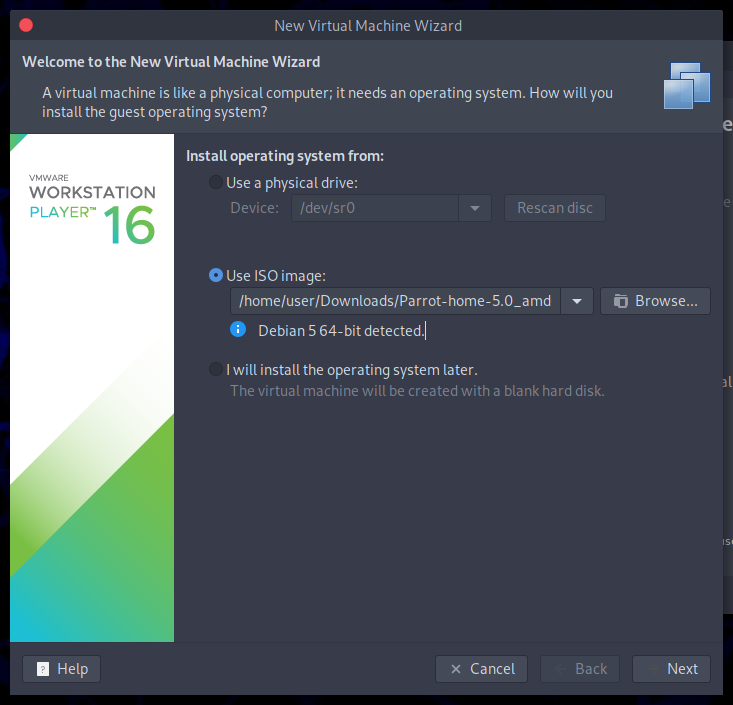733x705 pixels.
Task: Click the 'Install operating system from' heading
Action: point(285,156)
